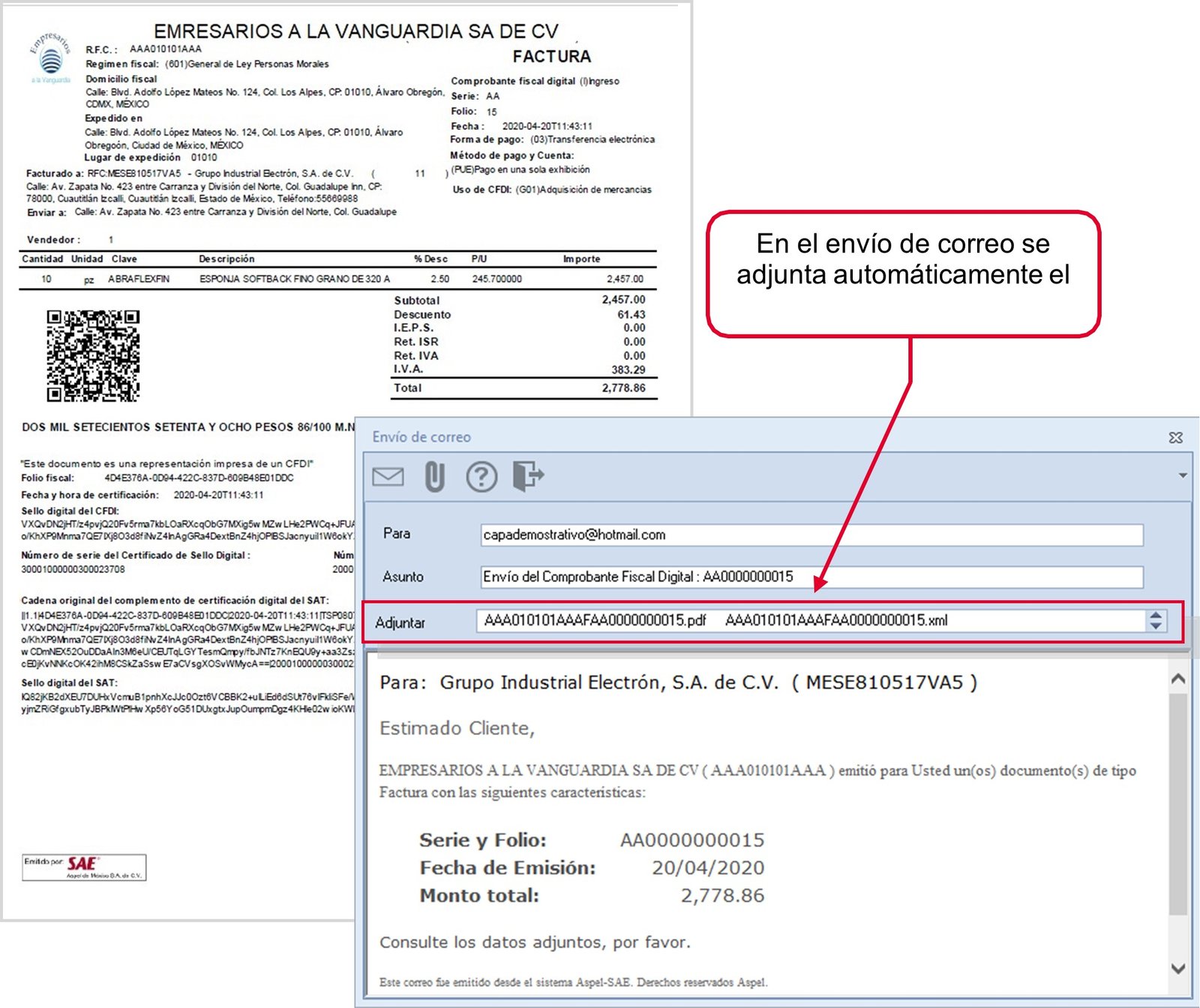The image size is (1200, 1008).
Task: Click invoice Fecha value 2020-04-20T11:43:11
Action: point(547,126)
